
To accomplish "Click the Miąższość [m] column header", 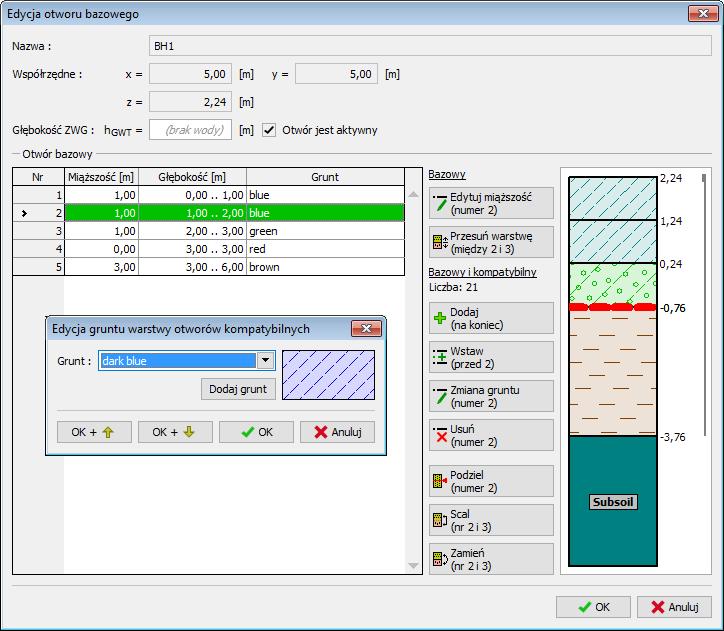I will (101, 177).
